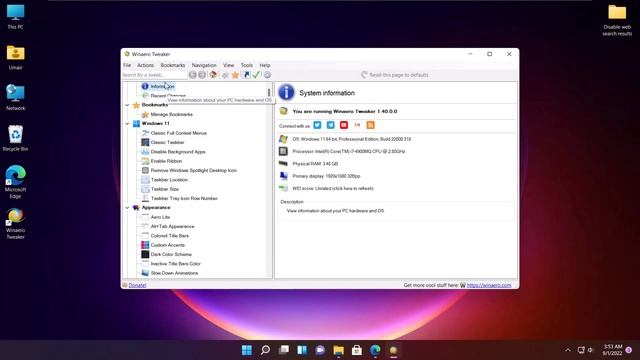Select Disable web search results folder
The image size is (640, 360).
coord(617,20)
